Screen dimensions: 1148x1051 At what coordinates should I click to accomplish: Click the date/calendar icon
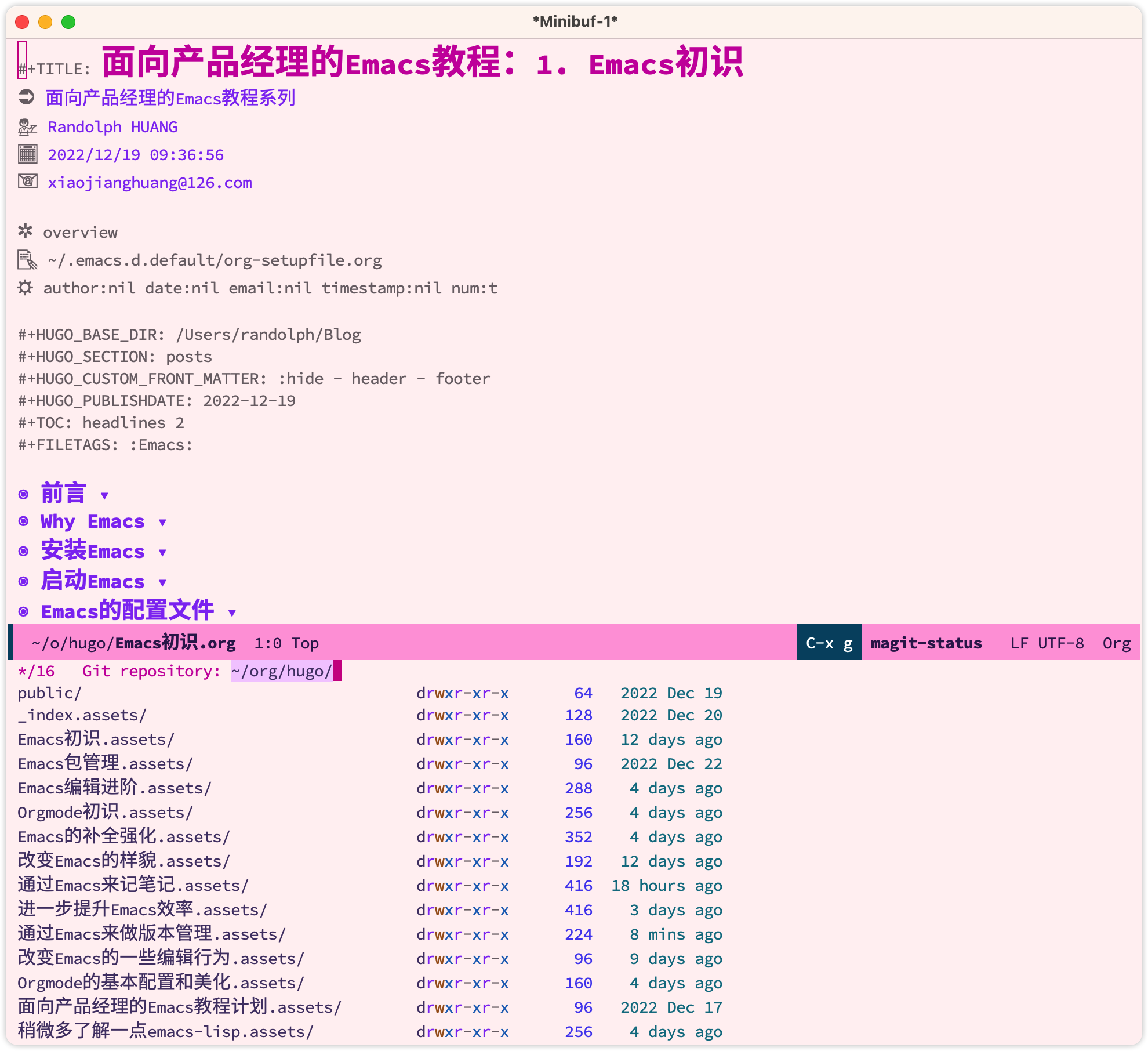click(x=26, y=154)
